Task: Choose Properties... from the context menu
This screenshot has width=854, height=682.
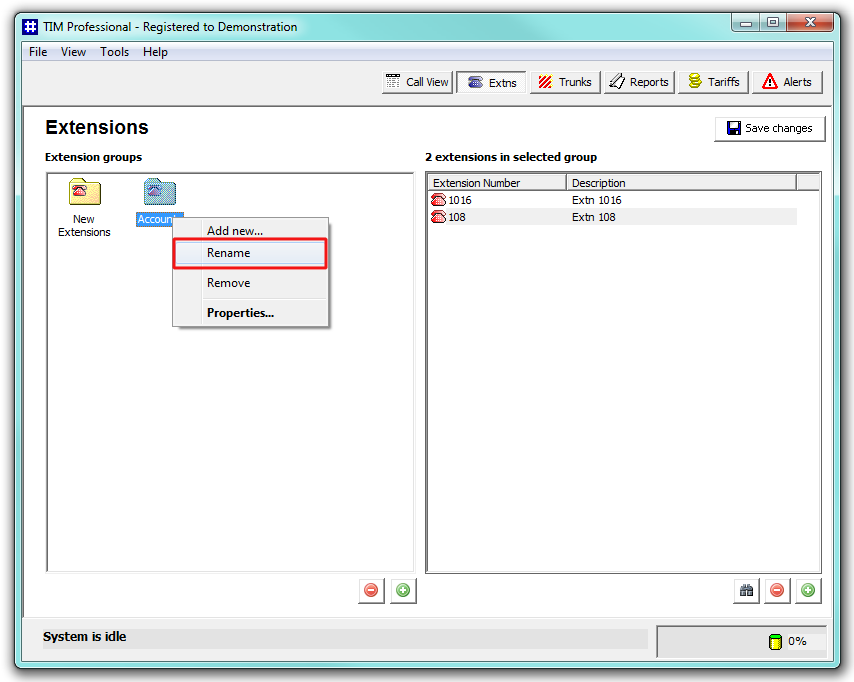Action: click(x=251, y=313)
